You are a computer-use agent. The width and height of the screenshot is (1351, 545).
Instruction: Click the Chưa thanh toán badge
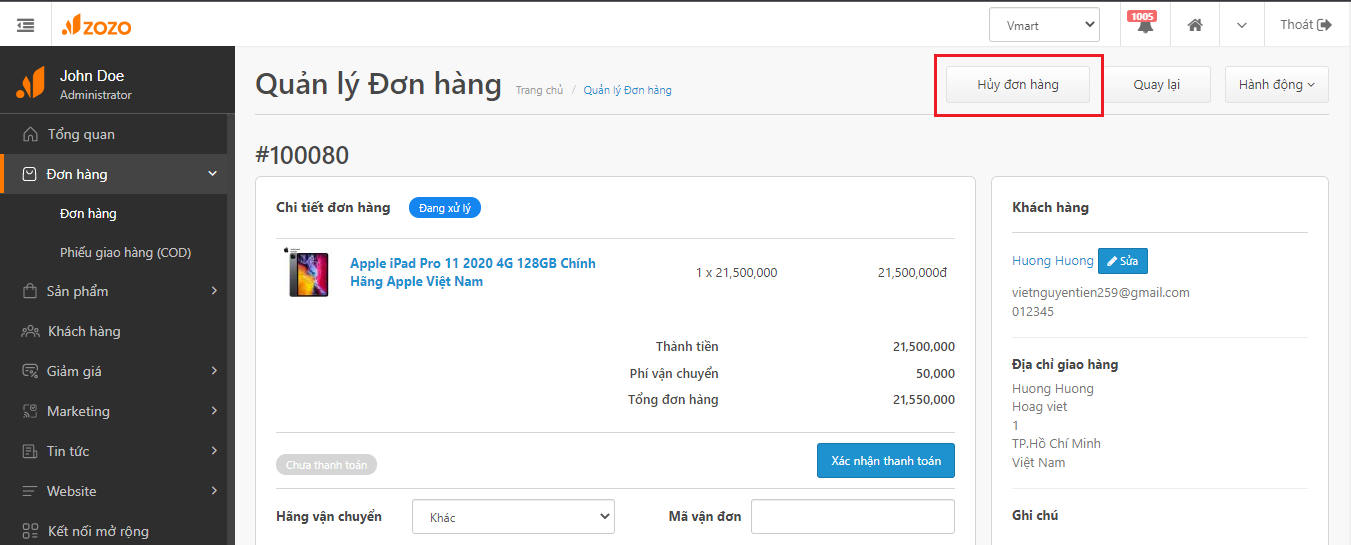tap(326, 465)
